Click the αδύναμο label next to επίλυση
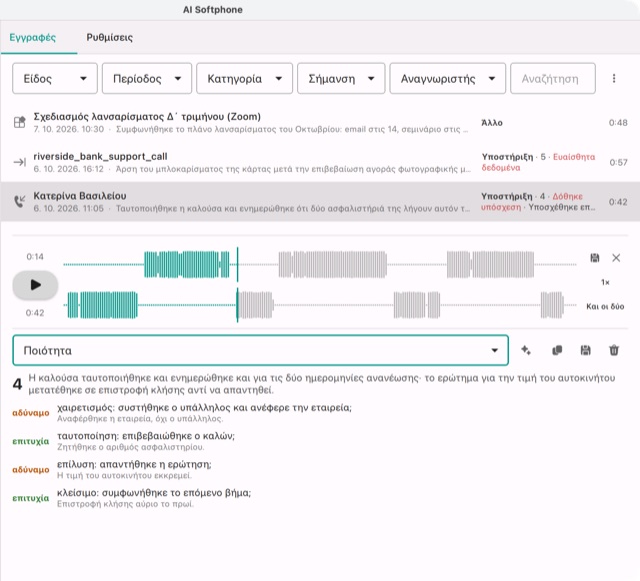This screenshot has height=581, width=640. click(31, 470)
